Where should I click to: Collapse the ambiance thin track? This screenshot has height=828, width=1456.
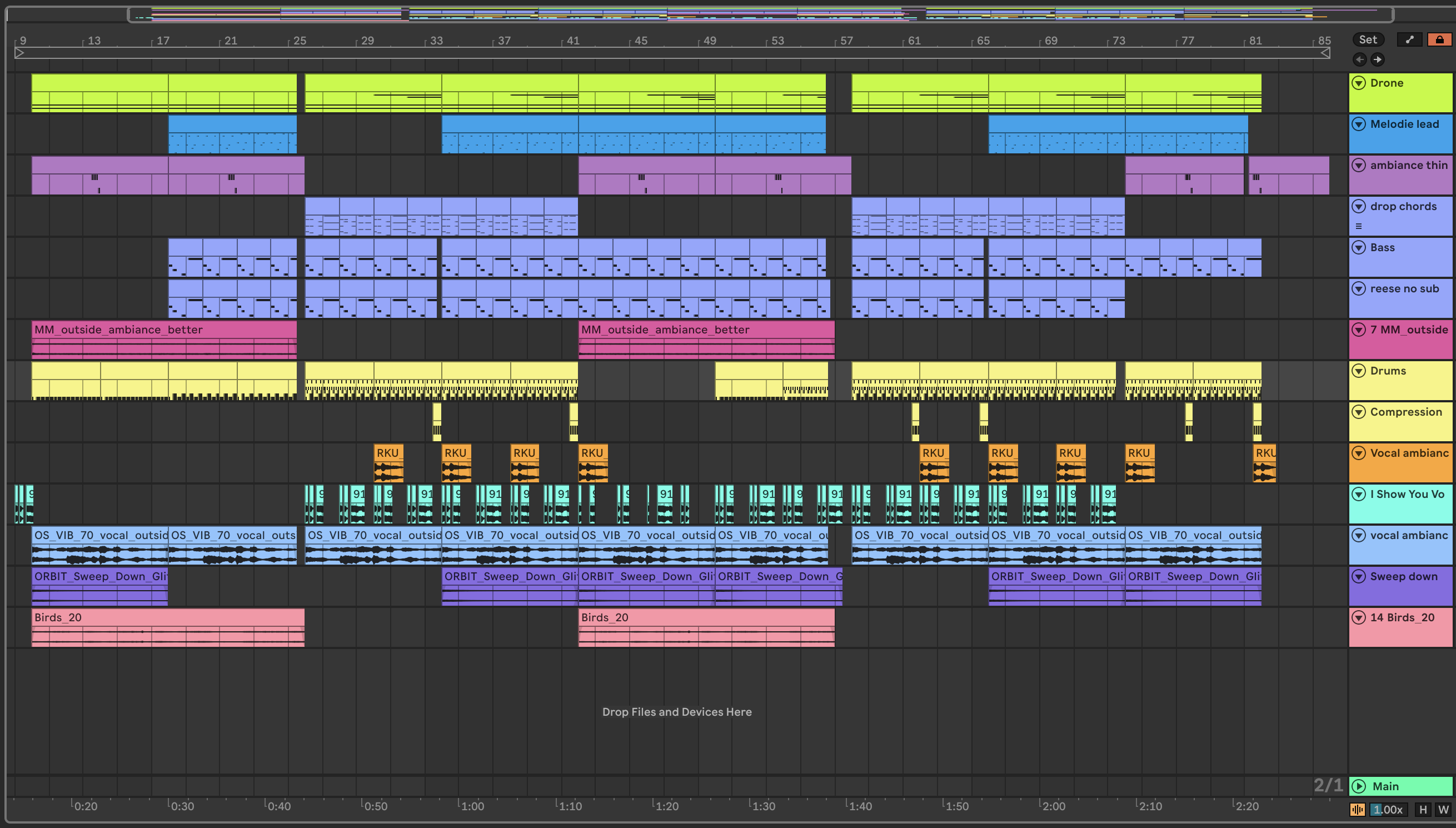tap(1359, 165)
